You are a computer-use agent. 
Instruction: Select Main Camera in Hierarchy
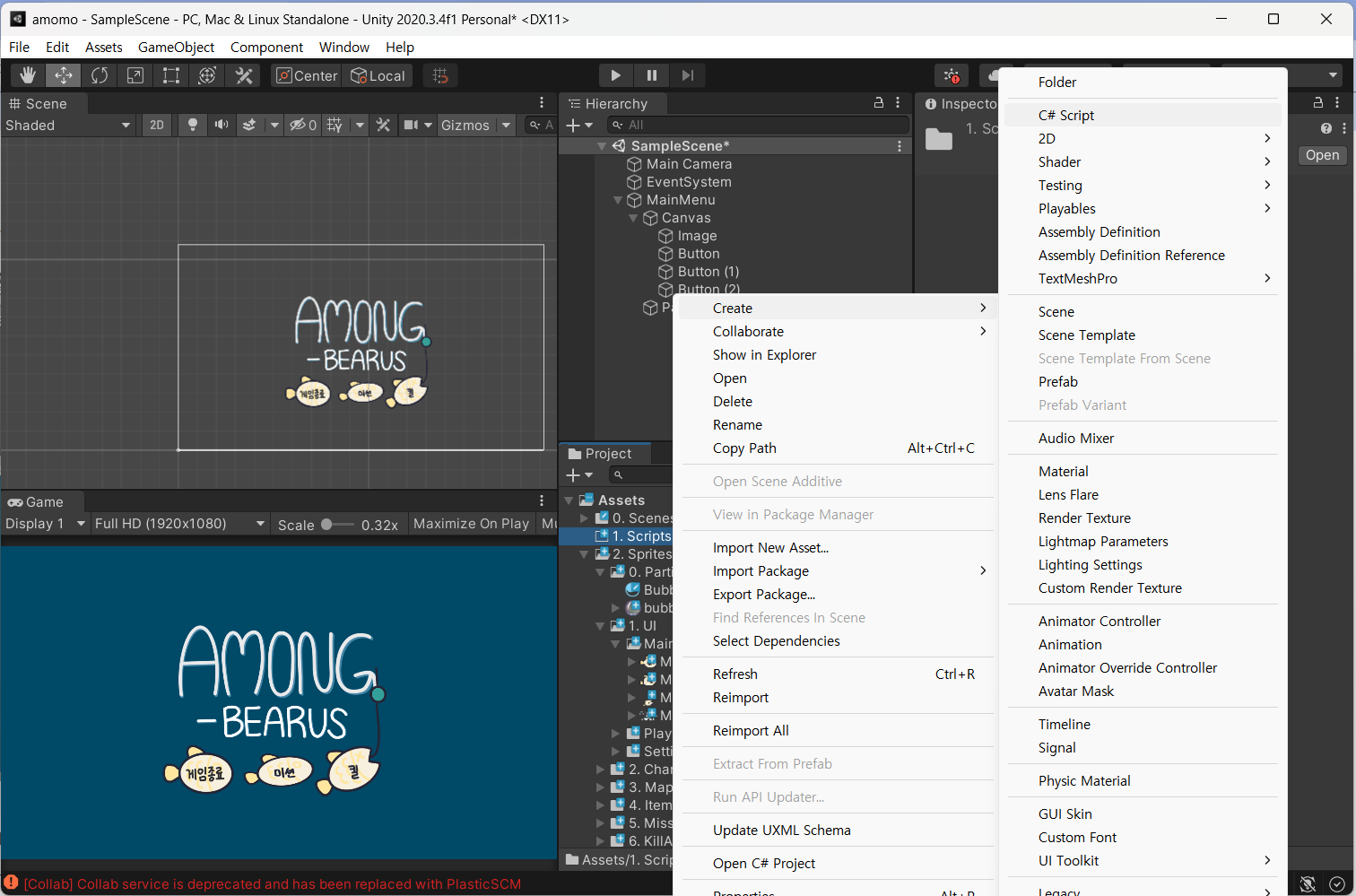tap(689, 164)
